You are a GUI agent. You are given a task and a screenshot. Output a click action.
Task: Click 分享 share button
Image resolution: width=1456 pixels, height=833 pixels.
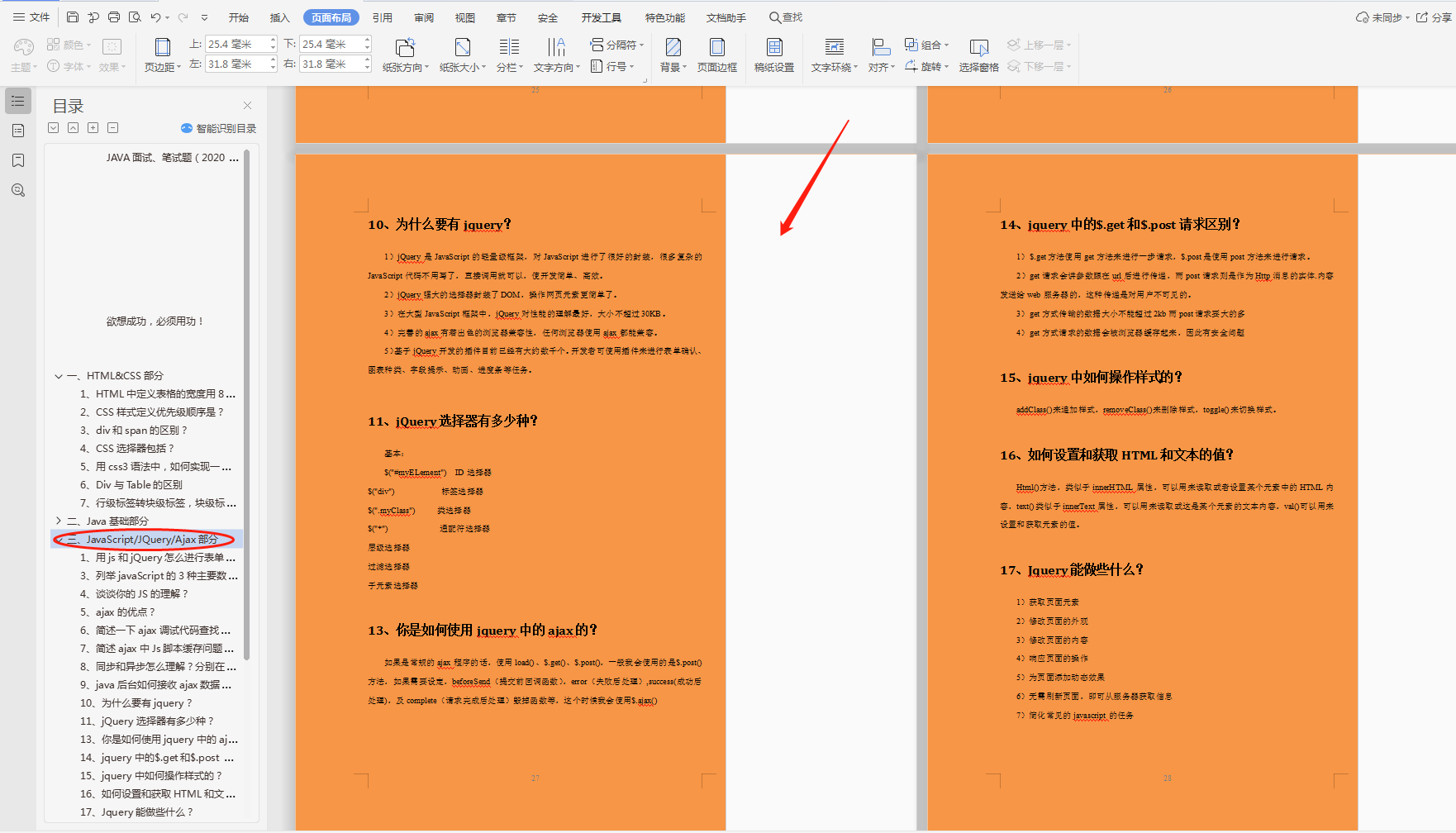[x=1434, y=17]
